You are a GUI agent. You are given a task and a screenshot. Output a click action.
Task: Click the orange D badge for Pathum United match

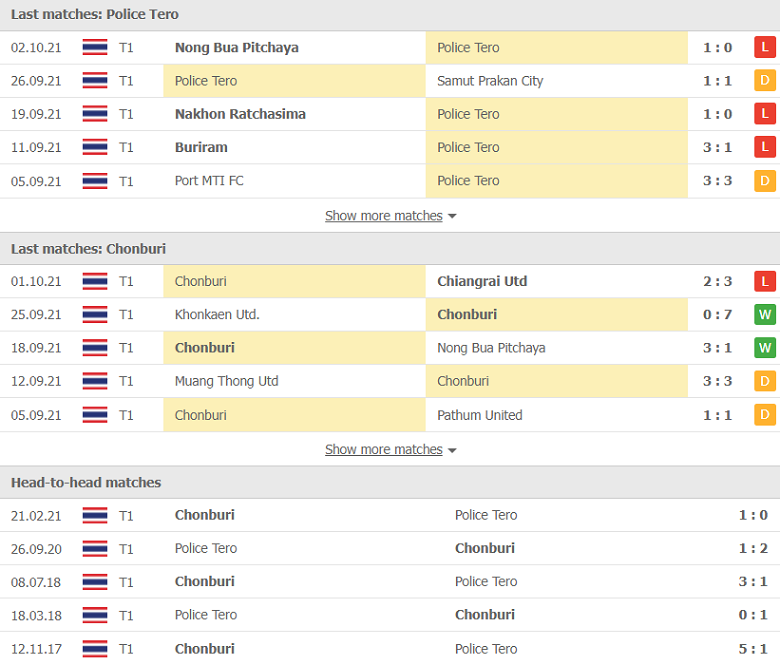[x=765, y=415]
